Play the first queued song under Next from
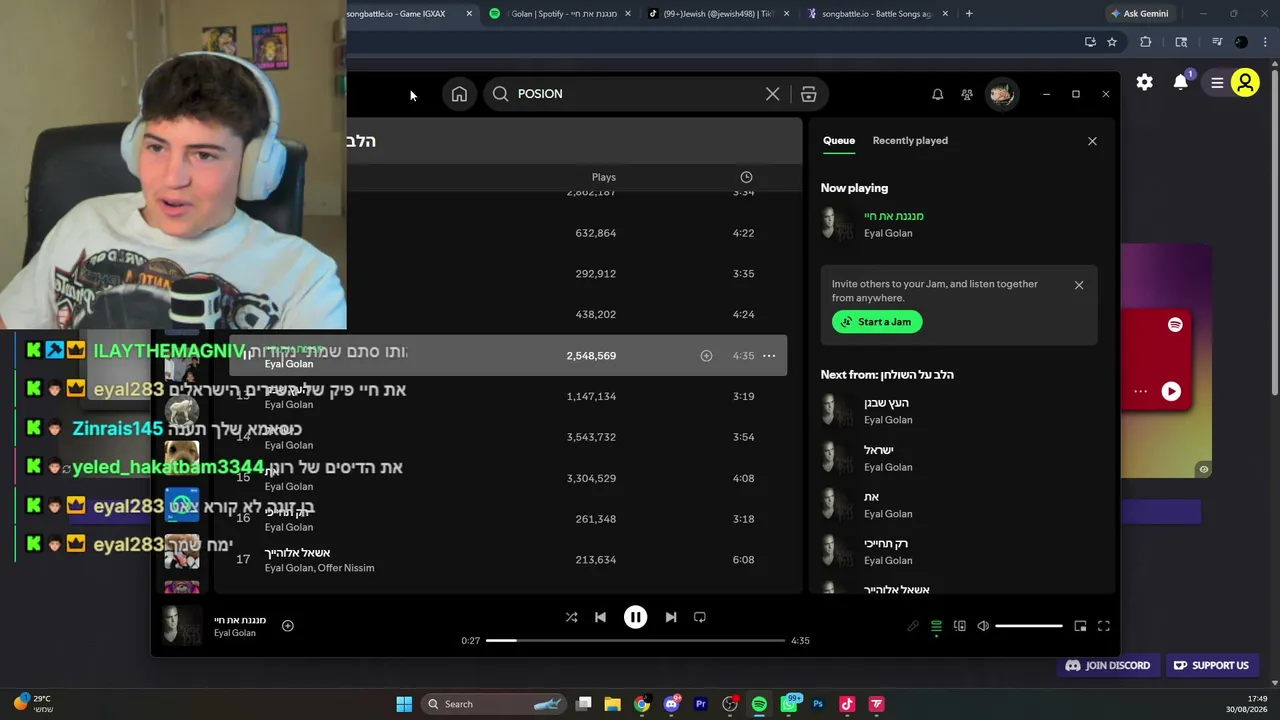 (x=957, y=411)
